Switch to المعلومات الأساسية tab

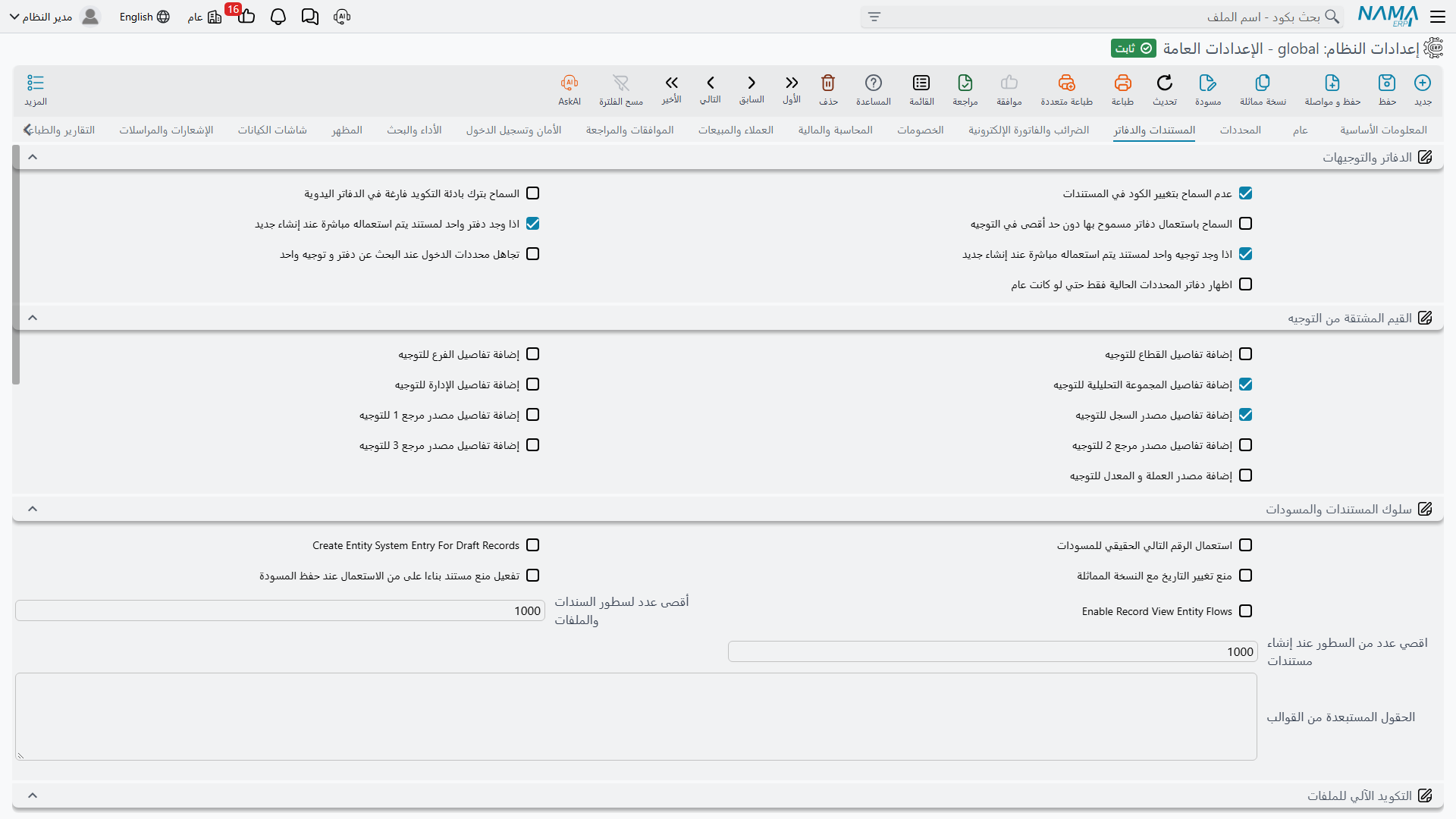pyautogui.click(x=1383, y=130)
